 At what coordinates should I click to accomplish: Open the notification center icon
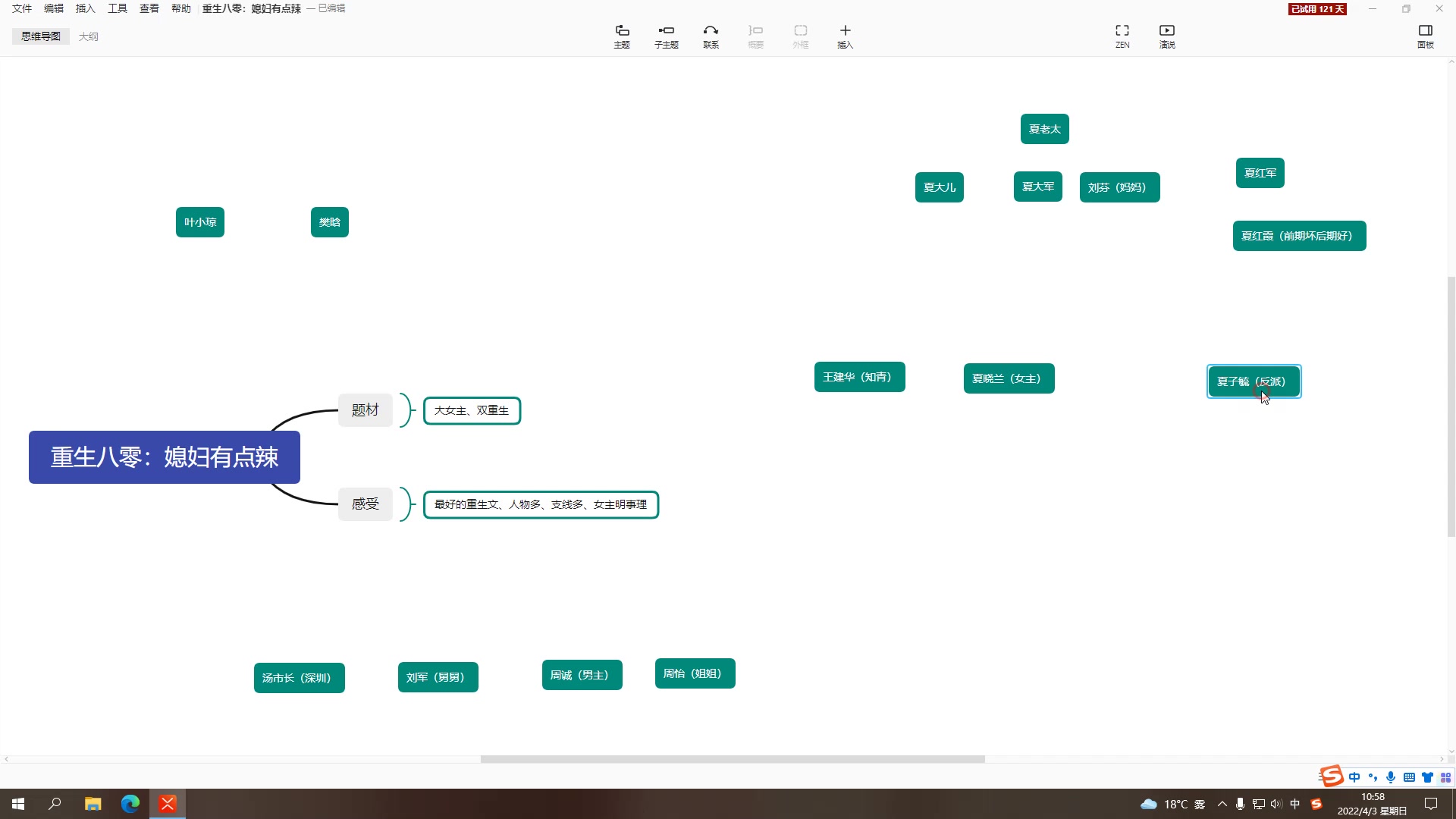tap(1431, 804)
